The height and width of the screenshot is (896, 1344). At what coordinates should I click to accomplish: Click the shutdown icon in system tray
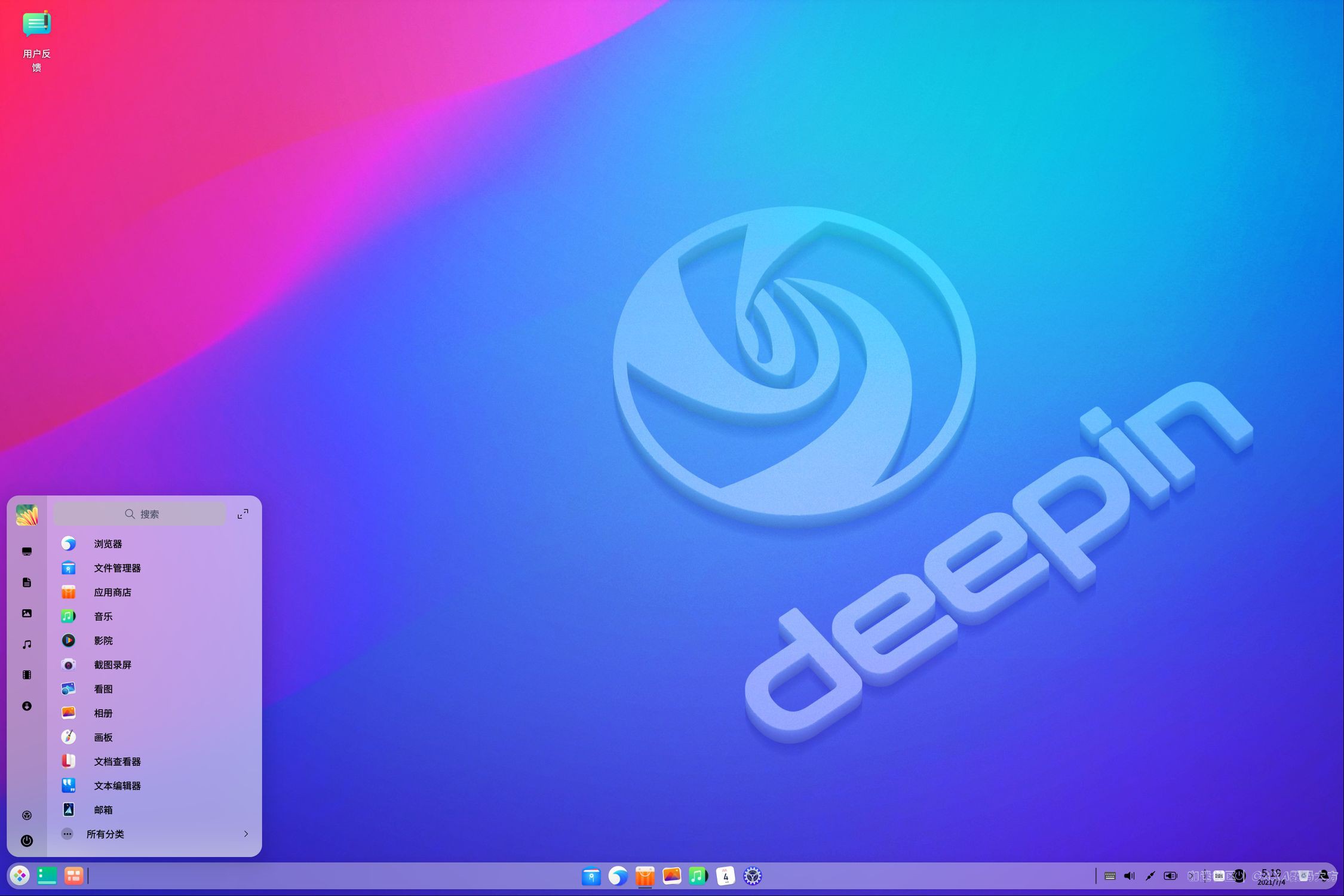(1239, 876)
